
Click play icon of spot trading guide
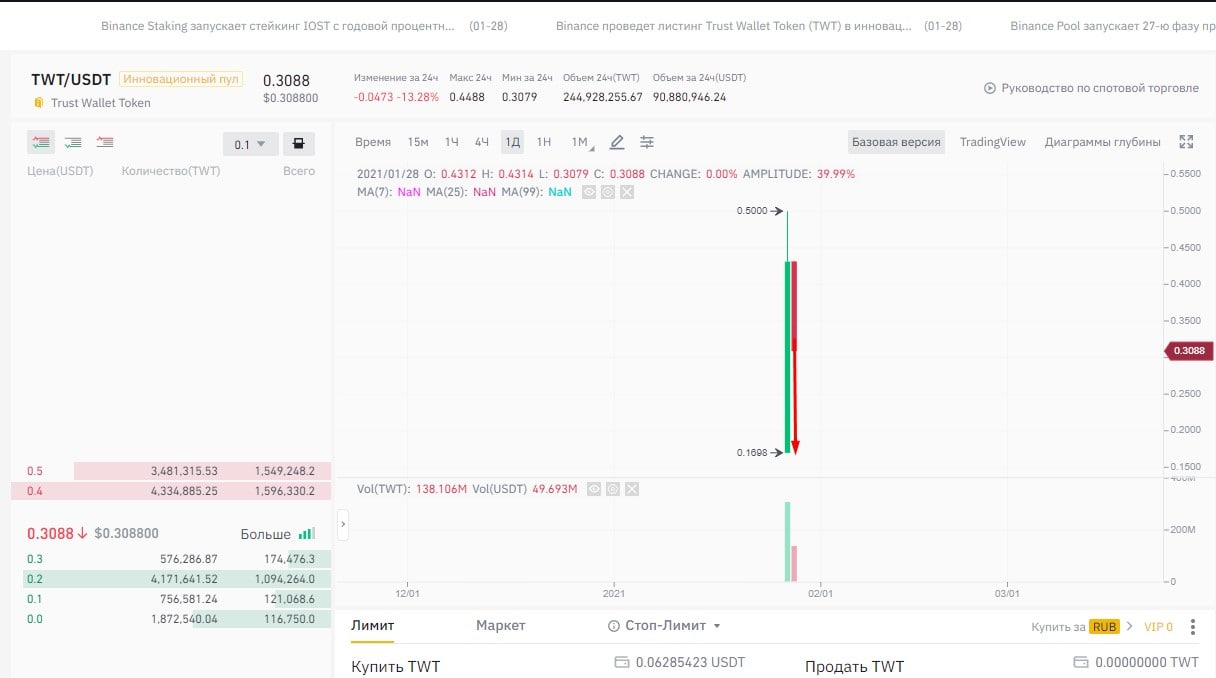pos(990,88)
